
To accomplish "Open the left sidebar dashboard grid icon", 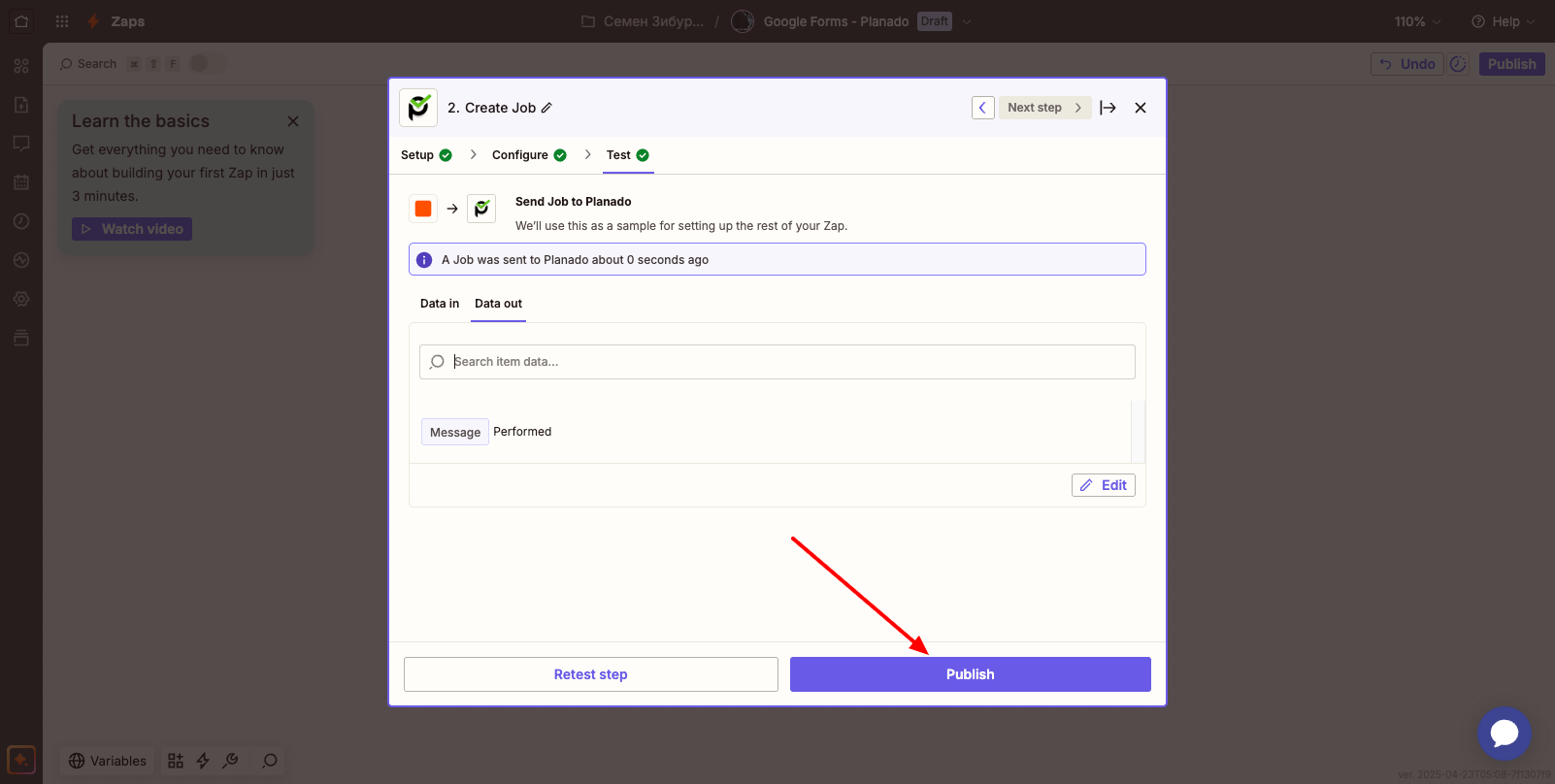I will [x=21, y=66].
